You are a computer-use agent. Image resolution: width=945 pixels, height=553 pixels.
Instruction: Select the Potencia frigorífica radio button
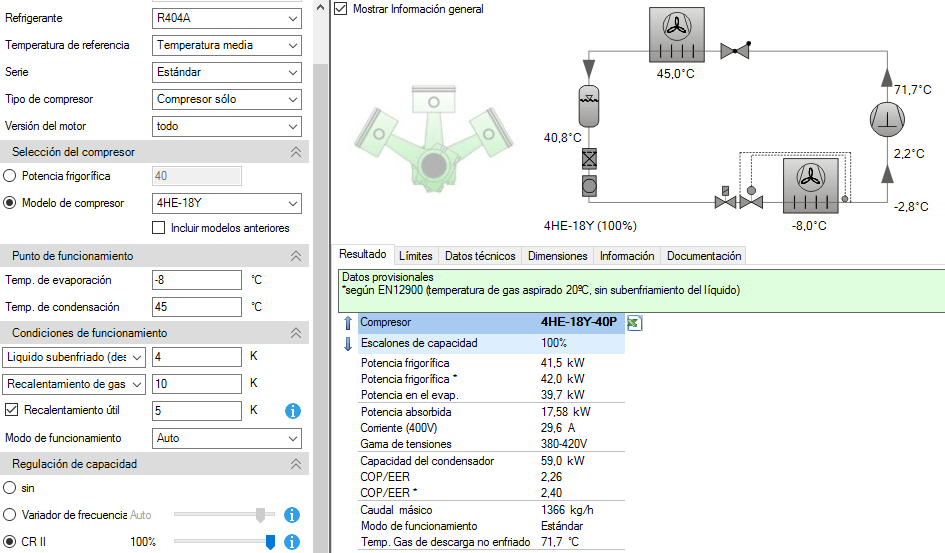[10, 176]
